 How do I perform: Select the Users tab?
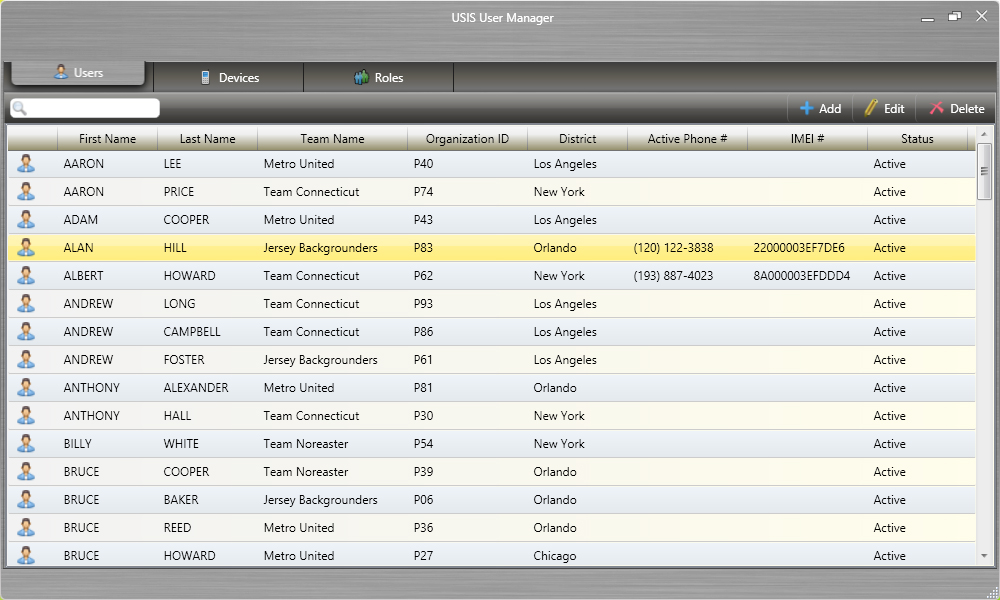[x=78, y=73]
